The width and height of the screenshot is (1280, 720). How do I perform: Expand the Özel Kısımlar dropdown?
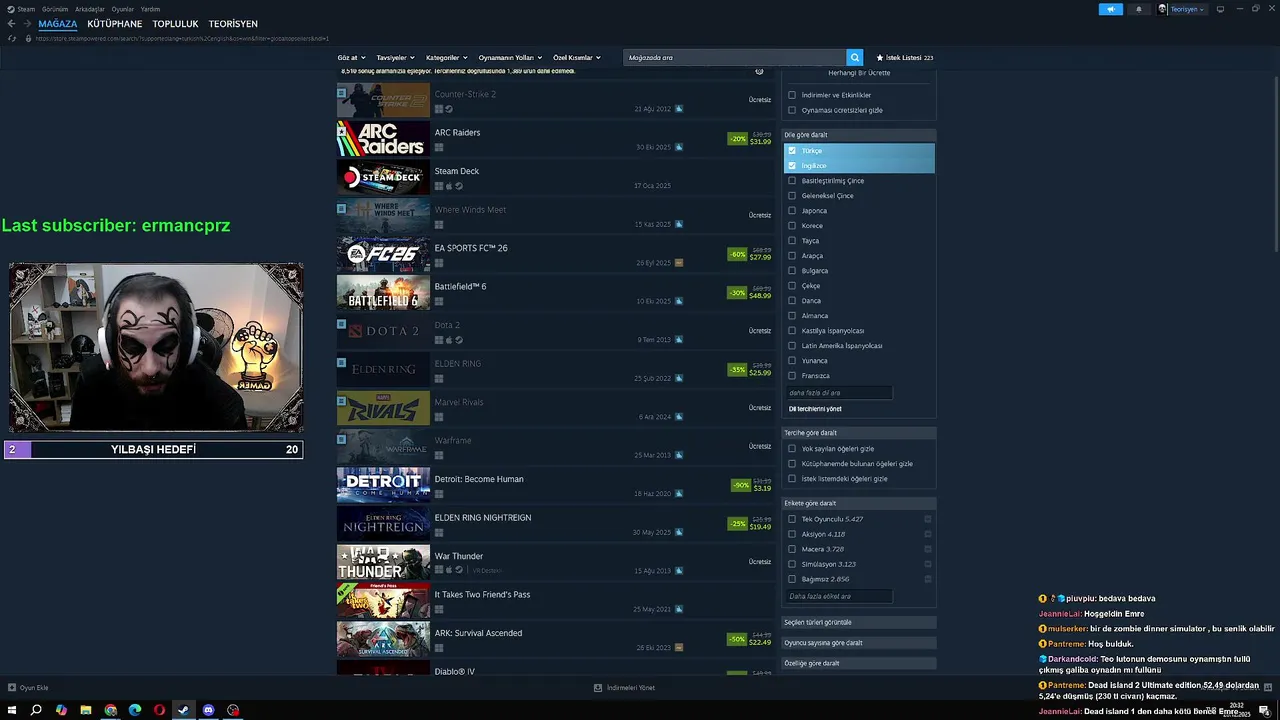(x=577, y=58)
